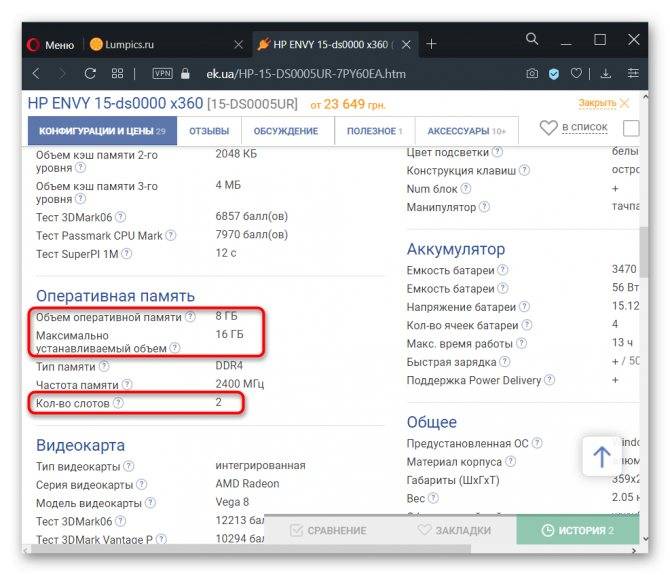Click the Сравнение compare button
This screenshot has height=575, width=670.
tap(328, 530)
